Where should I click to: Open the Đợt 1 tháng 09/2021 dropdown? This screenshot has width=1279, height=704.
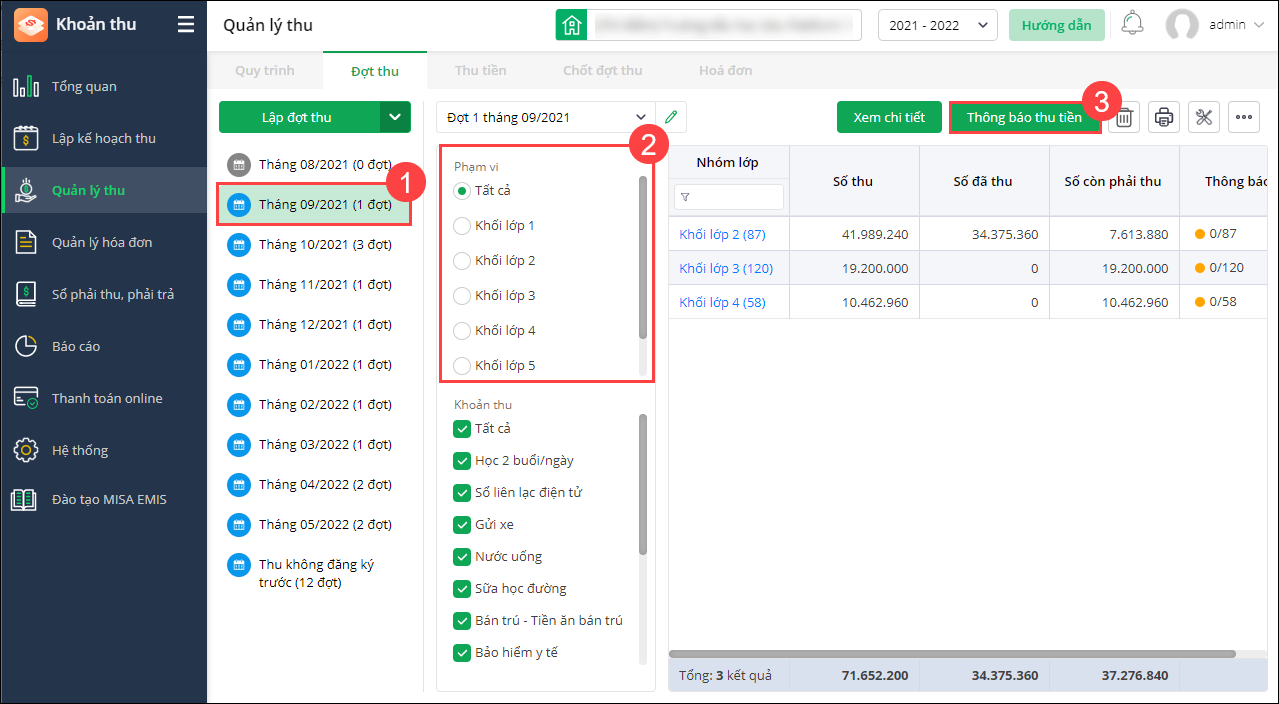(x=546, y=117)
